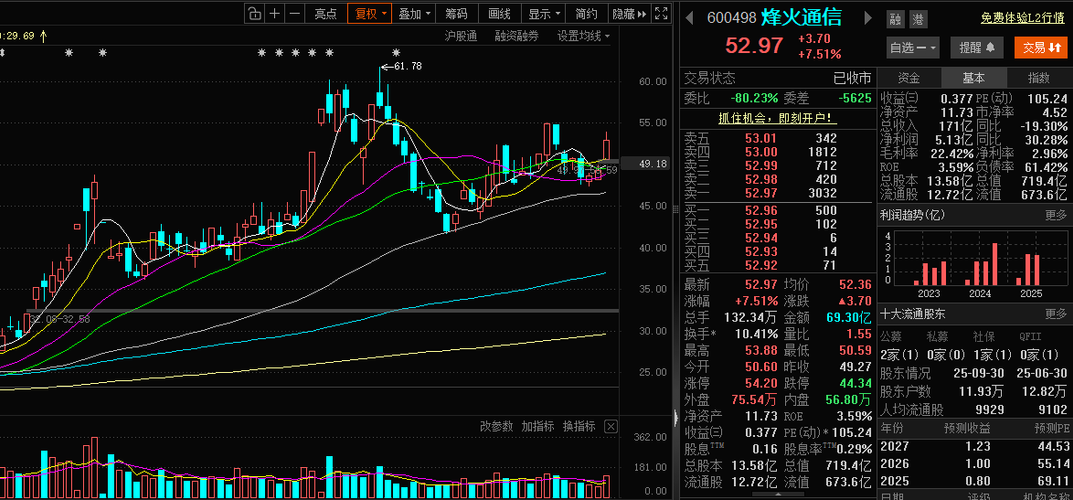The image size is (1073, 500).
Task: Select the 公募 shareholder category
Action: pyautogui.click(x=891, y=336)
